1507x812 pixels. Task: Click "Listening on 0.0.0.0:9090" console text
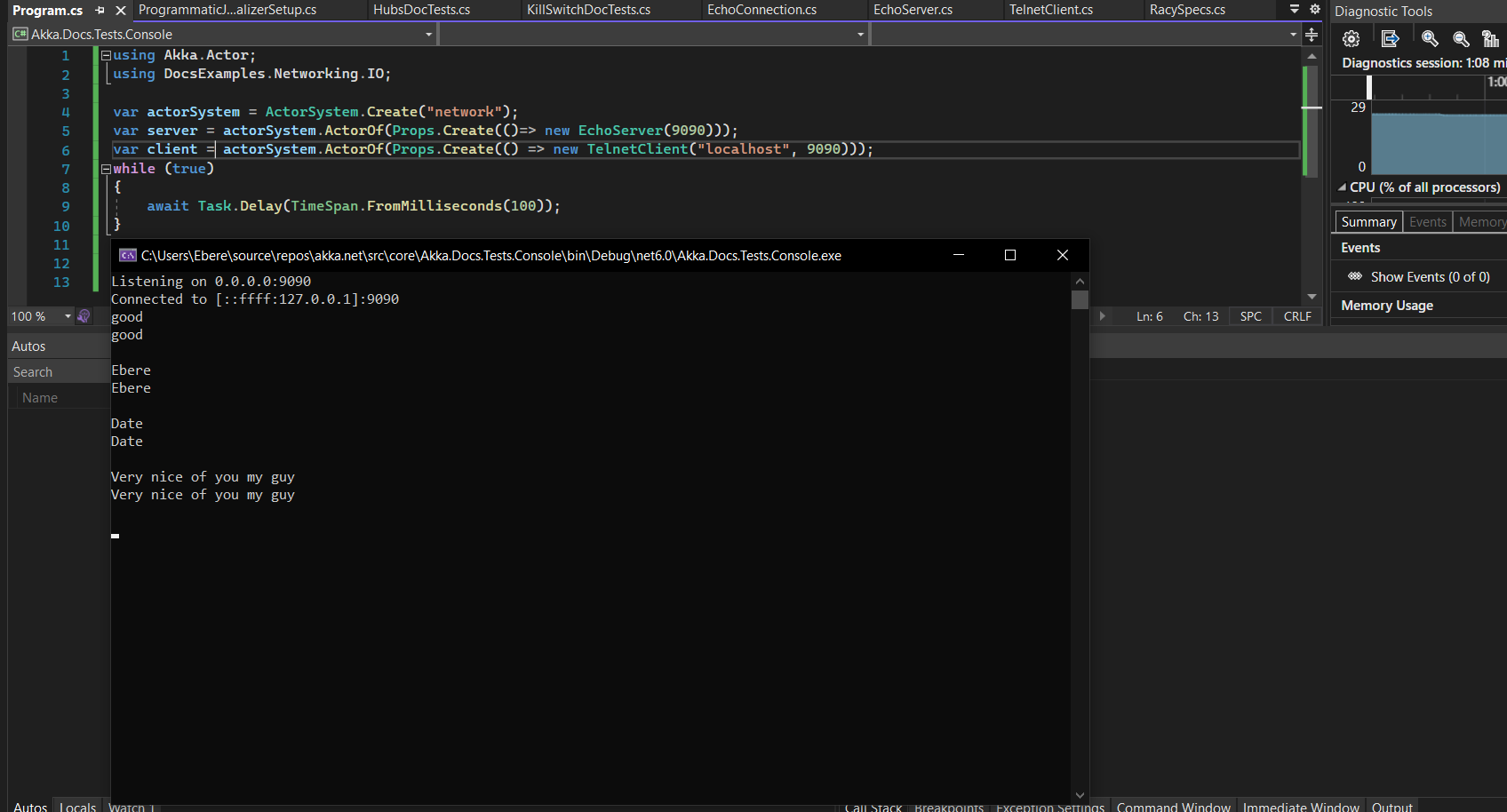click(211, 282)
